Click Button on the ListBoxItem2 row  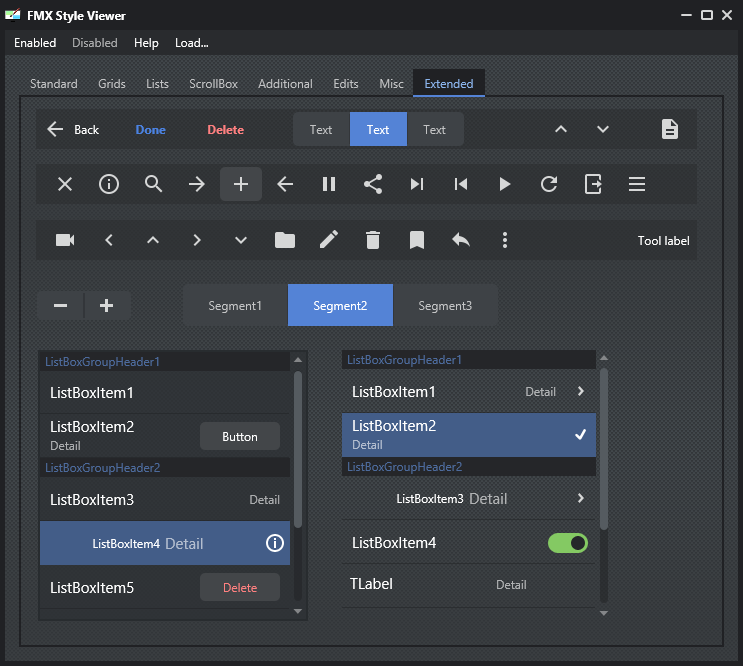click(240, 436)
